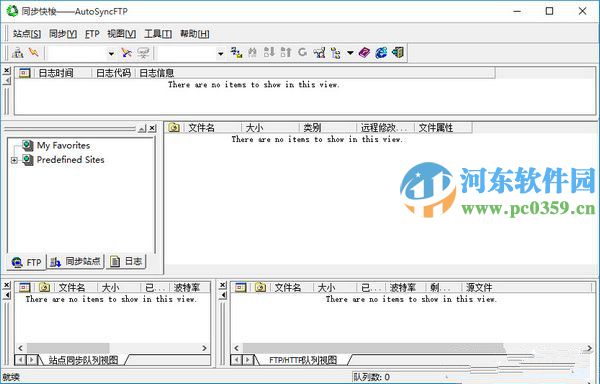
Task: Close the log panel with its X button
Action: click(7, 70)
